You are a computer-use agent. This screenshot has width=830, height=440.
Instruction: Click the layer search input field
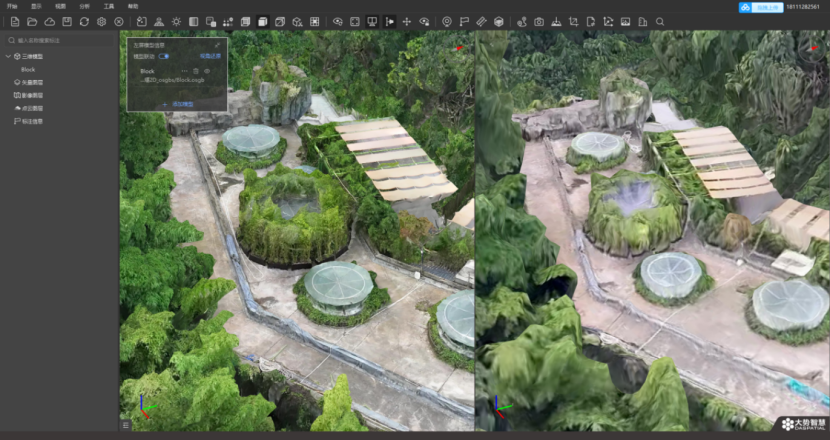pos(60,40)
